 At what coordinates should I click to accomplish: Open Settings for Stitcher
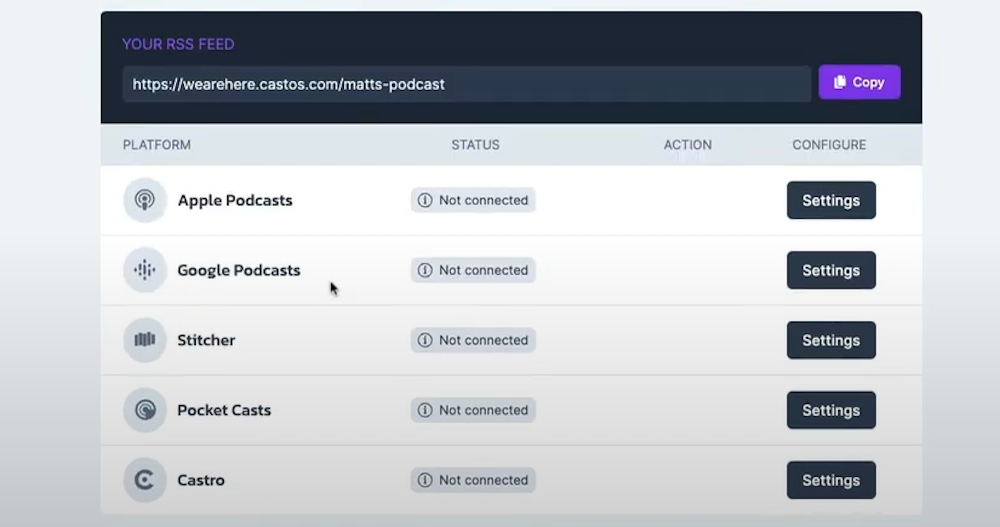click(x=831, y=340)
